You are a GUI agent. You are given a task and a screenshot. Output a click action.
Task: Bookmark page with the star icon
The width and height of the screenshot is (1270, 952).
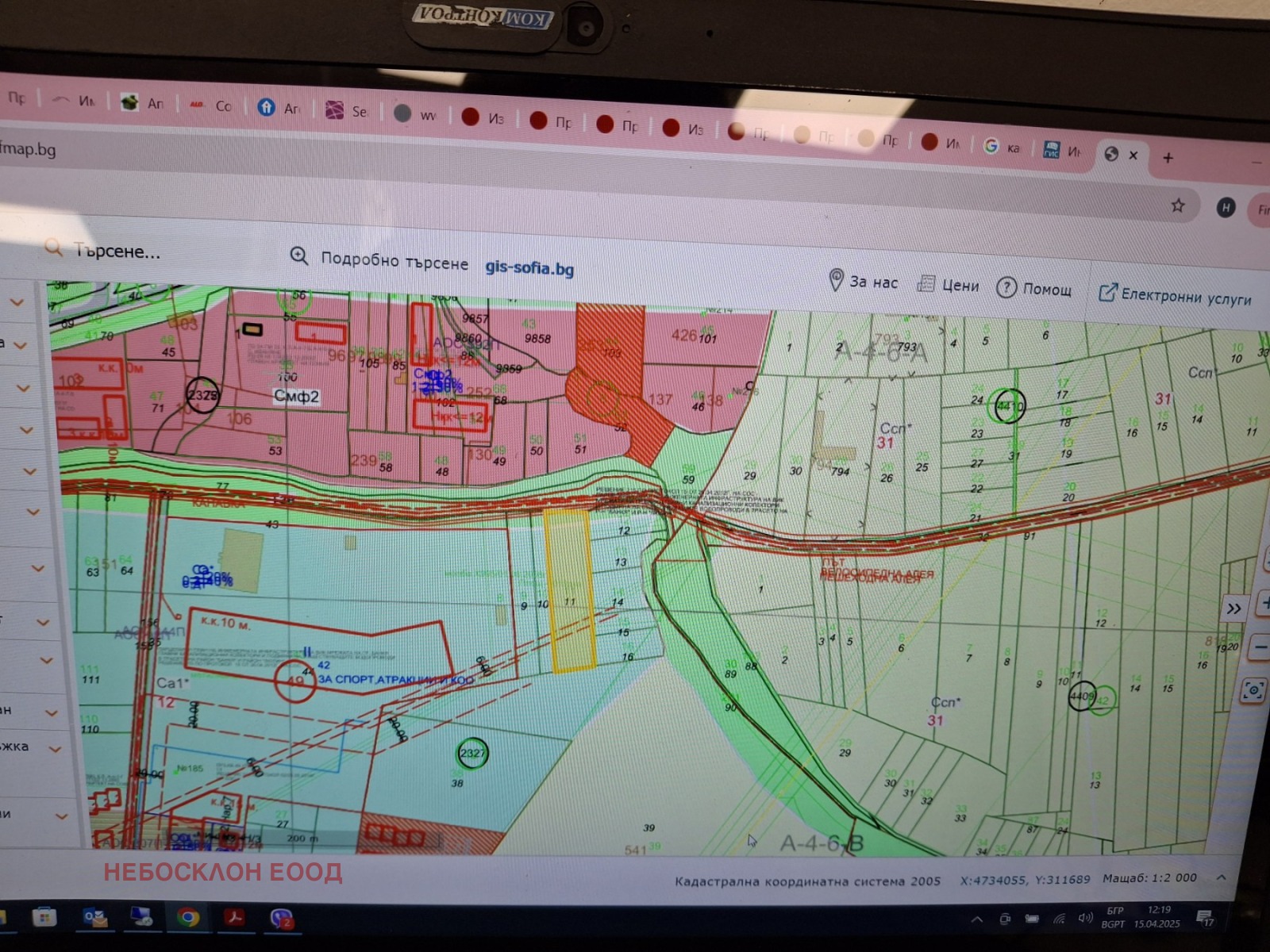pyautogui.click(x=1178, y=205)
